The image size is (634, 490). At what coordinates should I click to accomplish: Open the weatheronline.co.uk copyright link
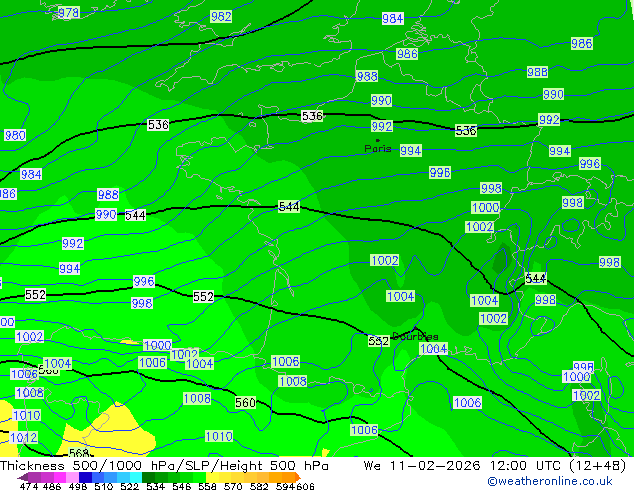[x=550, y=481]
